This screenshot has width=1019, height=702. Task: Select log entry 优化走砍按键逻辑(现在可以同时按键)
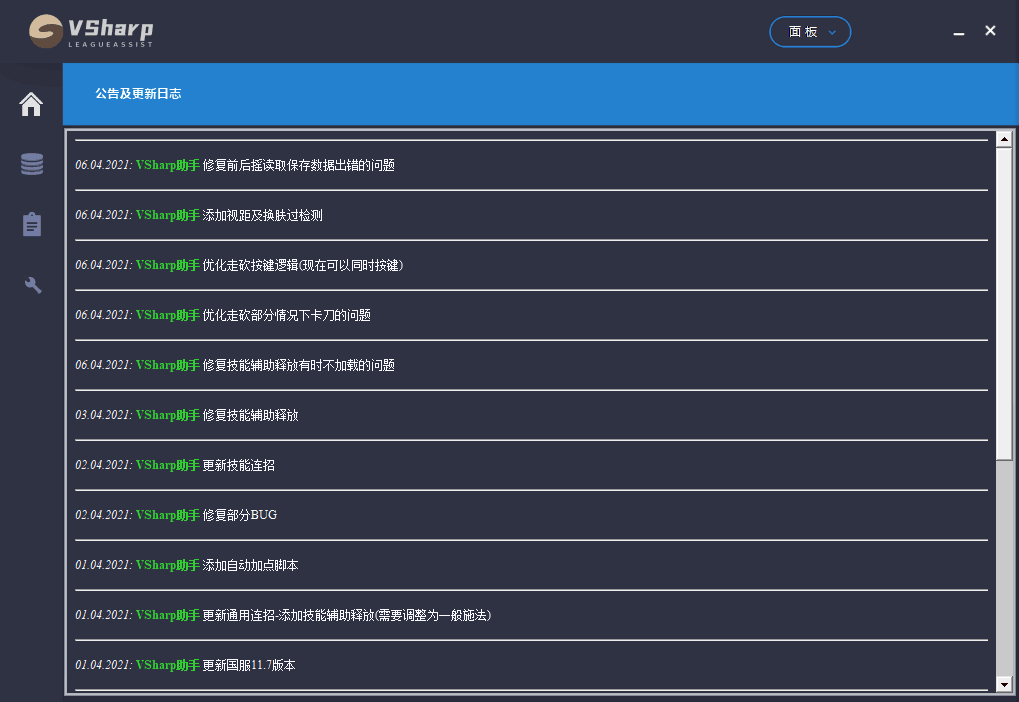(x=239, y=265)
